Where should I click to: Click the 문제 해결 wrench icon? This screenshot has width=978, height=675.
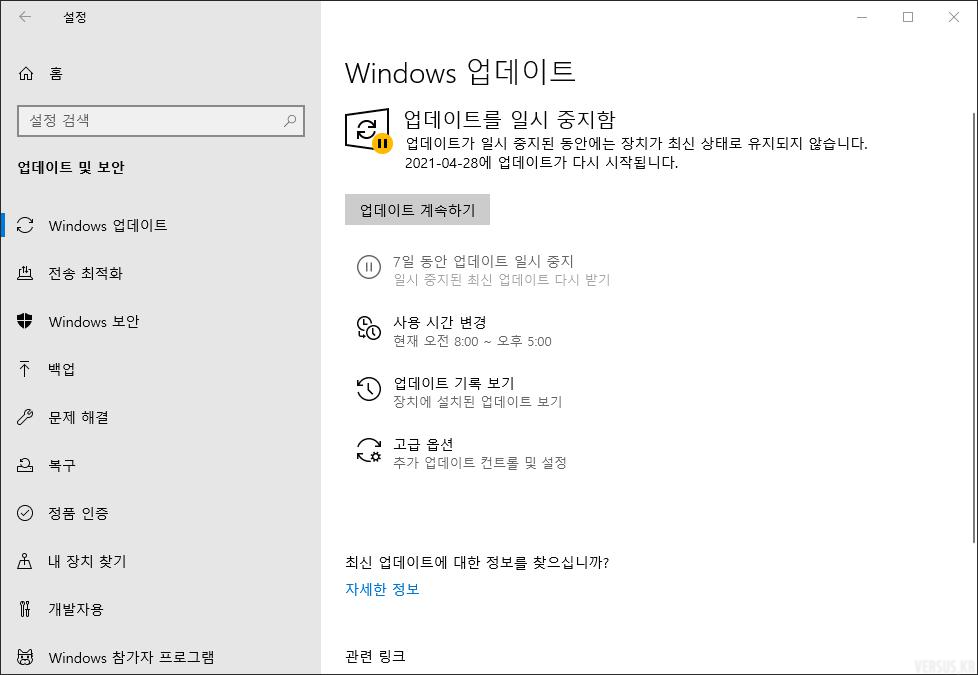pyautogui.click(x=25, y=417)
